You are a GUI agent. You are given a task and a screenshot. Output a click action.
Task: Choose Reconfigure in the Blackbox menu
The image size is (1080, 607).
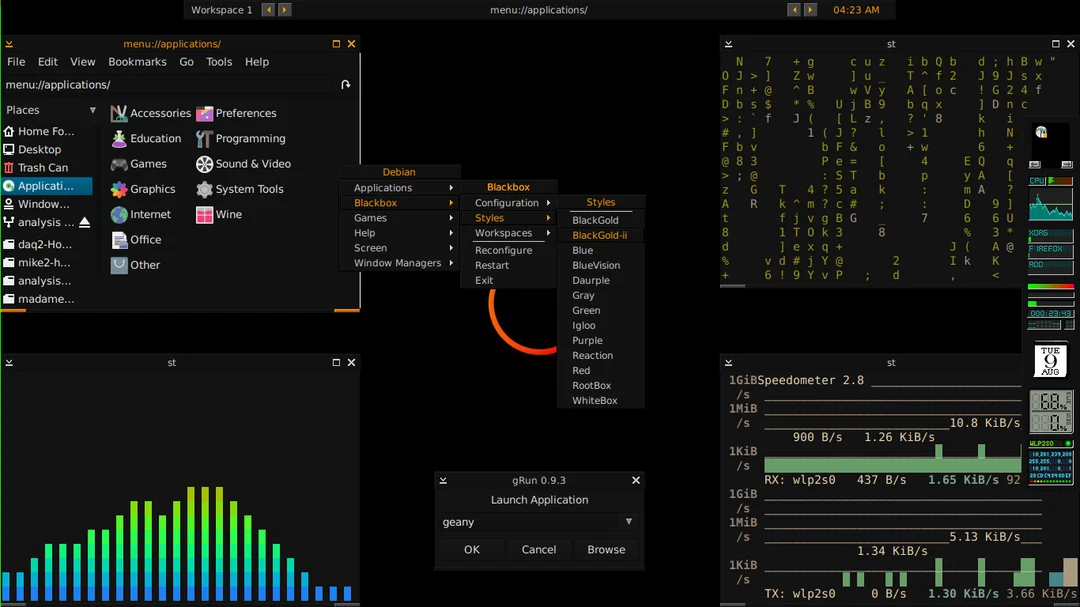tap(503, 251)
